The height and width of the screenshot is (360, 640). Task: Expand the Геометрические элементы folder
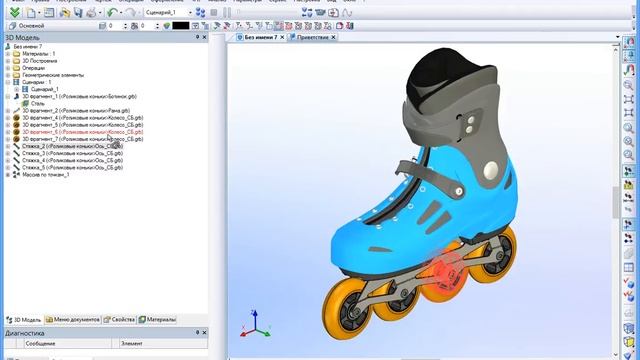click(8, 75)
